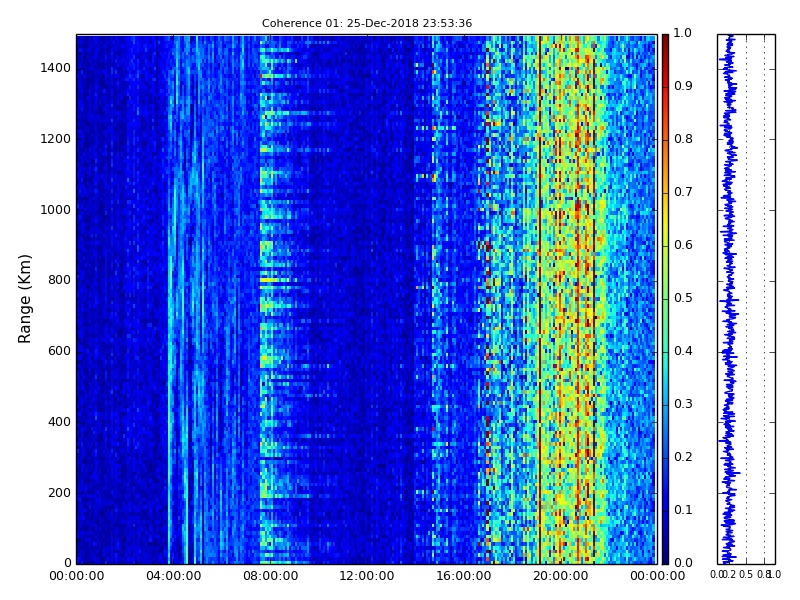This screenshot has height=600, width=800.
Task: Click the 16:00:00 time tick label
Action: point(464,576)
